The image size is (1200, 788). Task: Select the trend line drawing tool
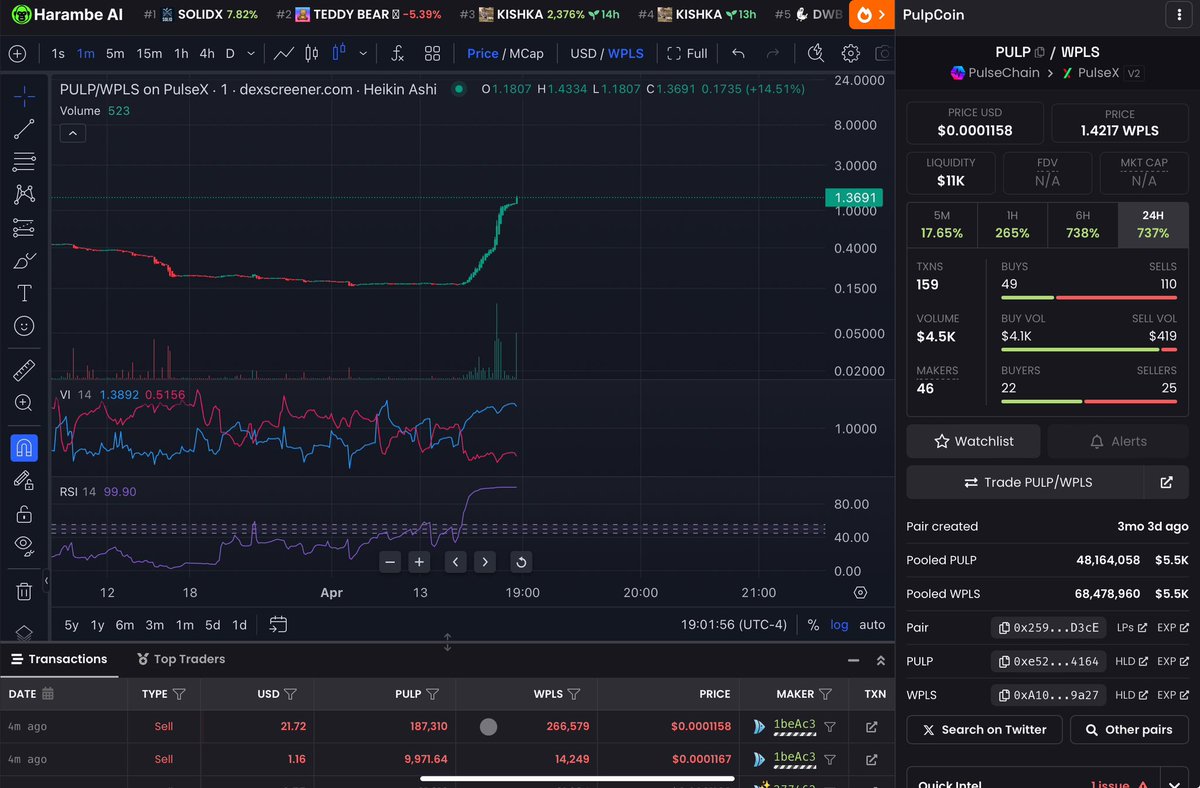[25, 128]
